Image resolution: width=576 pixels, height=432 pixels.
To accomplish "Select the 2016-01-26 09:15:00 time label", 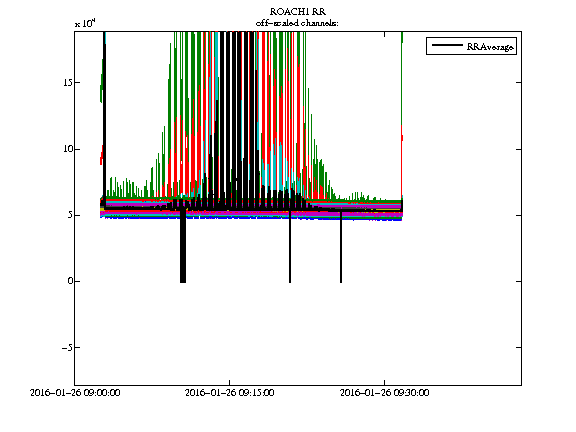I will (230, 393).
